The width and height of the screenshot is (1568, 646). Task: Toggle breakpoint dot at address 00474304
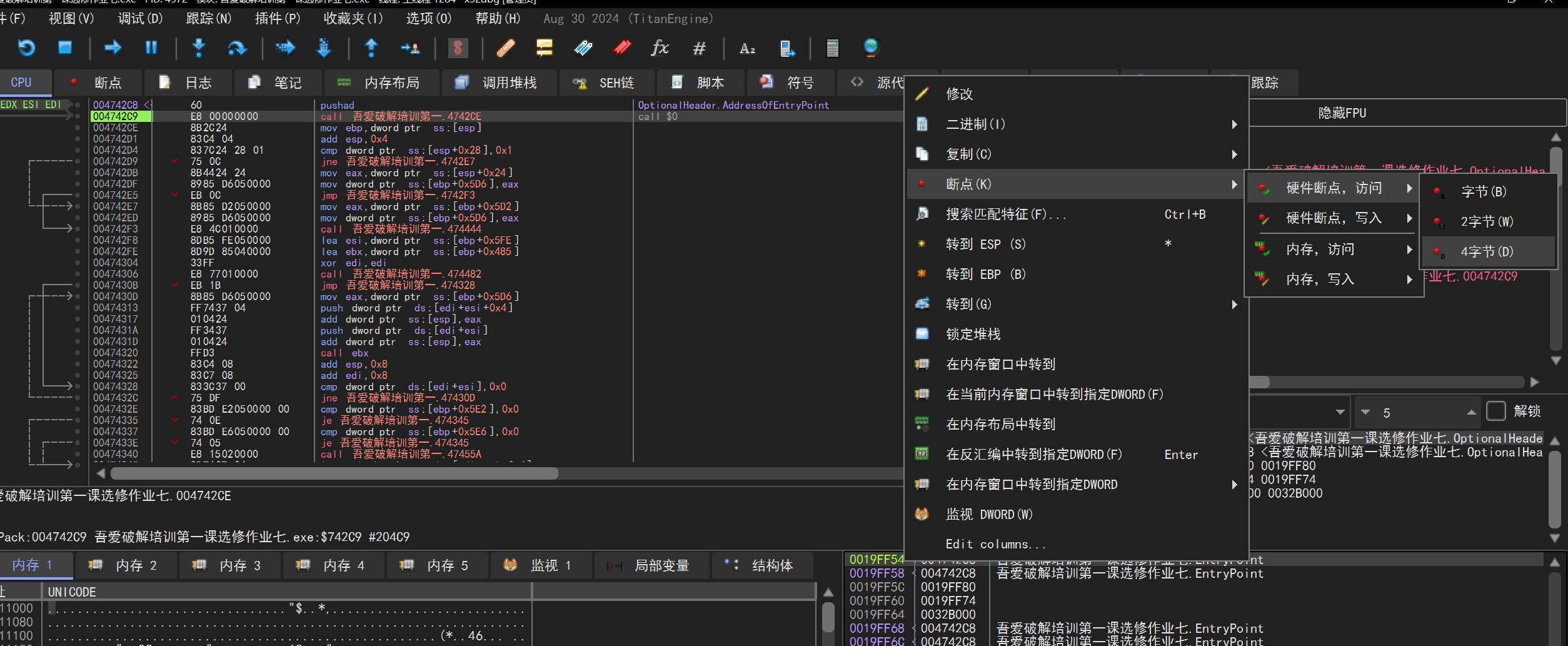tap(78, 263)
